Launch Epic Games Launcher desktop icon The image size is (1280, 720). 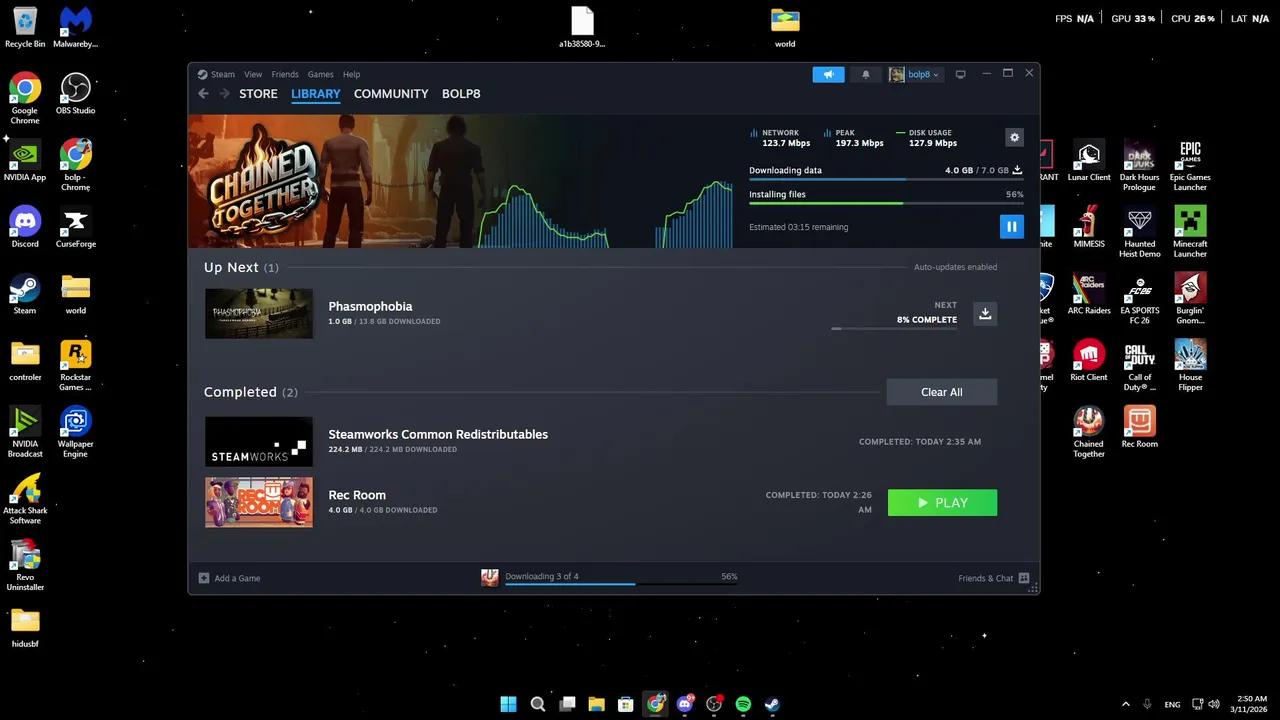(1190, 166)
